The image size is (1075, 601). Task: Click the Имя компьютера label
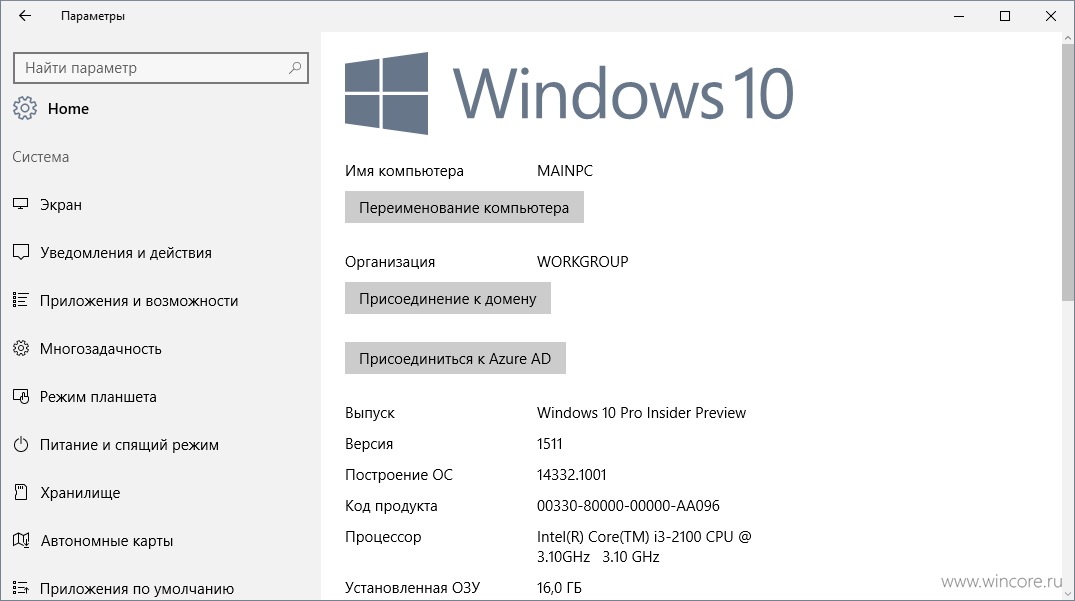click(404, 171)
